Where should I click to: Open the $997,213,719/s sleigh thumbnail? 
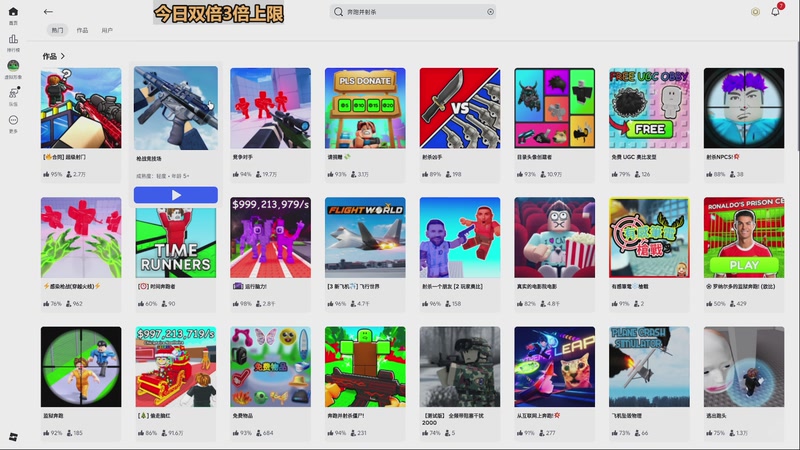pyautogui.click(x=176, y=367)
